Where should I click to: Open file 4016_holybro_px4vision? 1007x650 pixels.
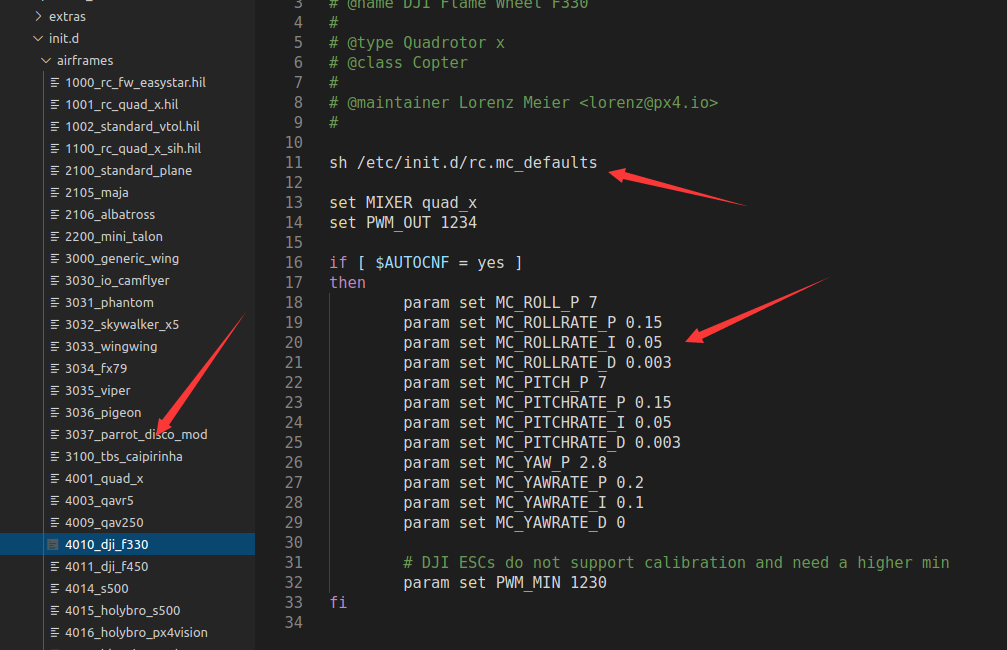(136, 633)
